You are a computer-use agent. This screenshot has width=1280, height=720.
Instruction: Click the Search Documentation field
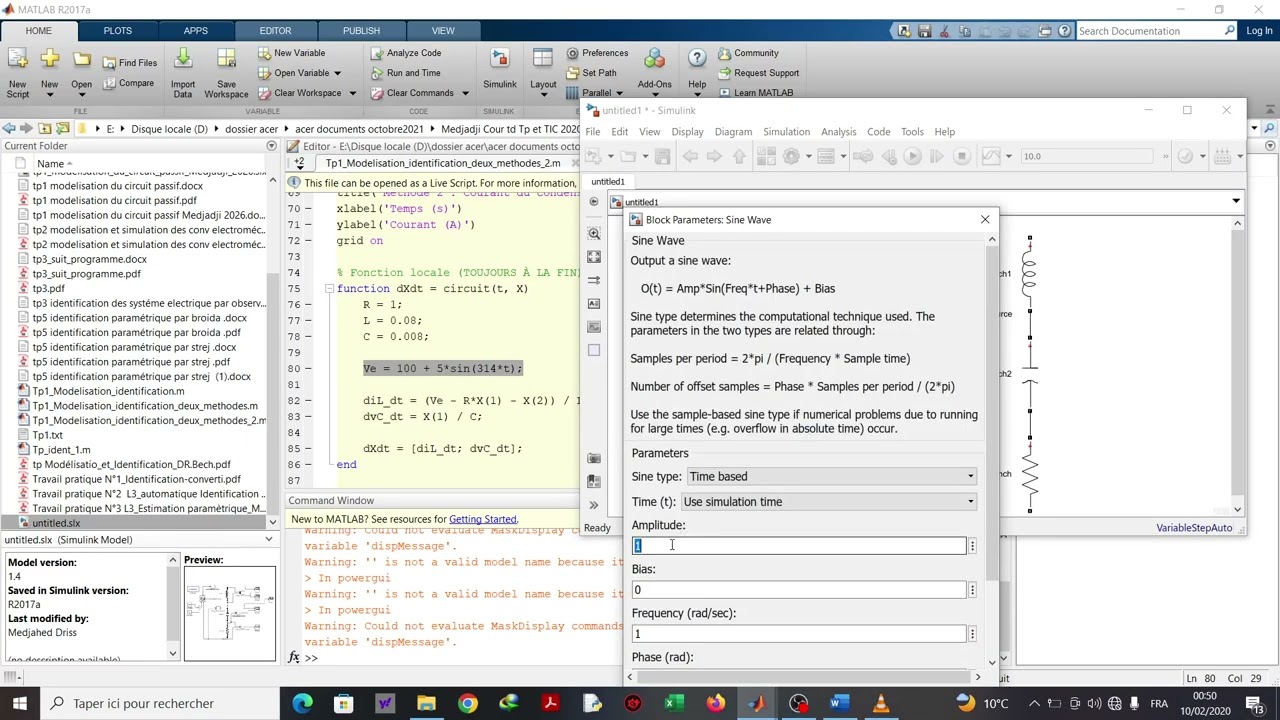click(1150, 31)
